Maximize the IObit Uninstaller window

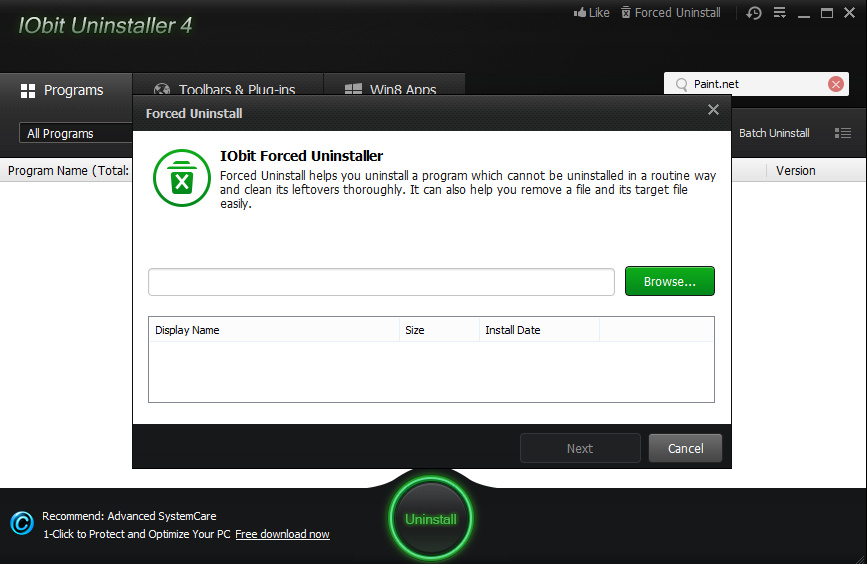pyautogui.click(x=827, y=13)
